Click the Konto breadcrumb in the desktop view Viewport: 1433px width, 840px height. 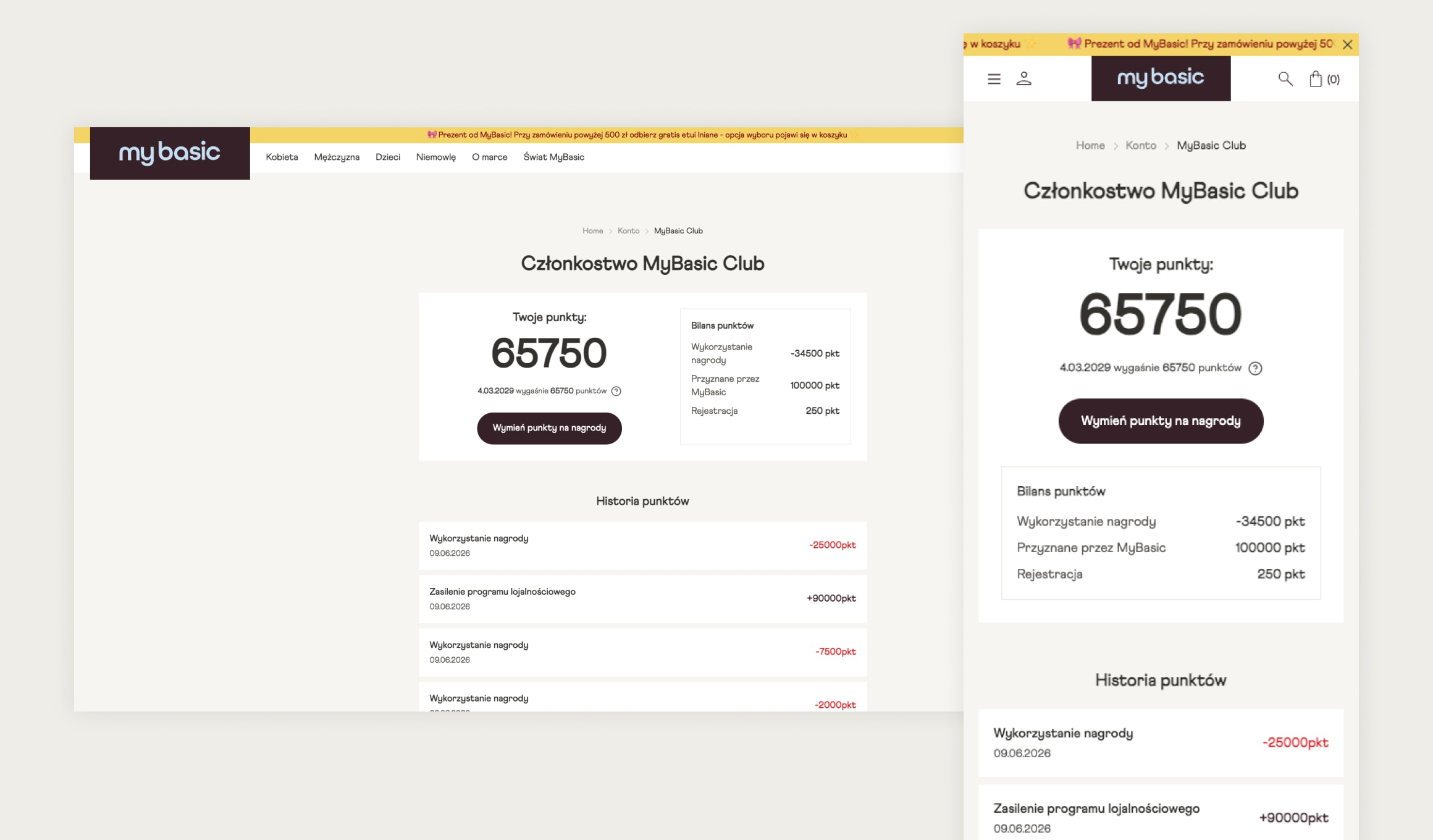coord(628,231)
